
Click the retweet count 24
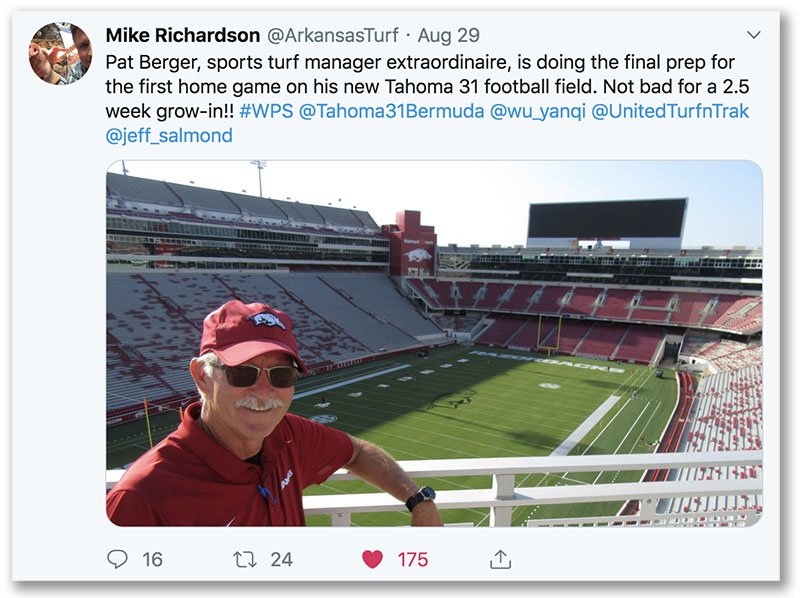click(282, 559)
